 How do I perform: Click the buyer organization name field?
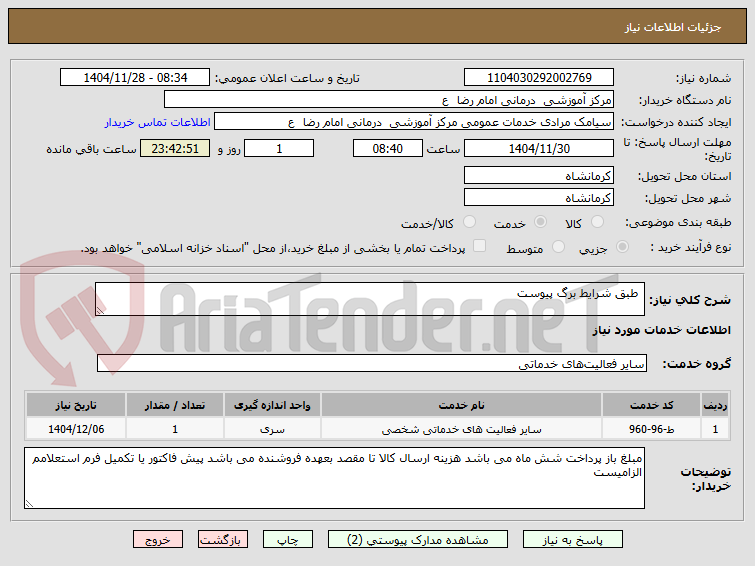389,100
